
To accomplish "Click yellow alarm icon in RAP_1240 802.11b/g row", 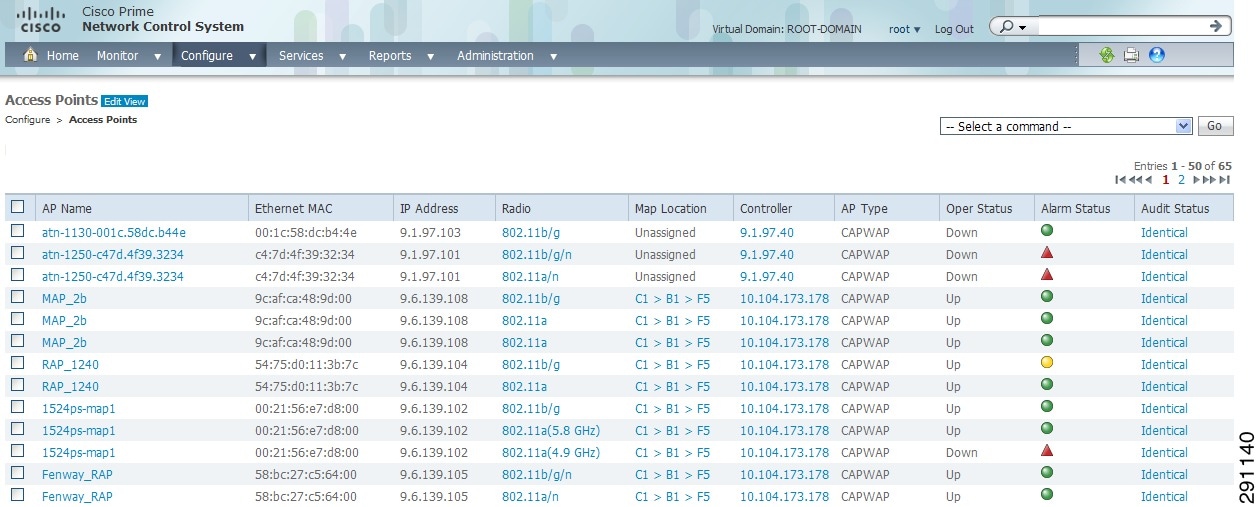I will click(x=1047, y=363).
